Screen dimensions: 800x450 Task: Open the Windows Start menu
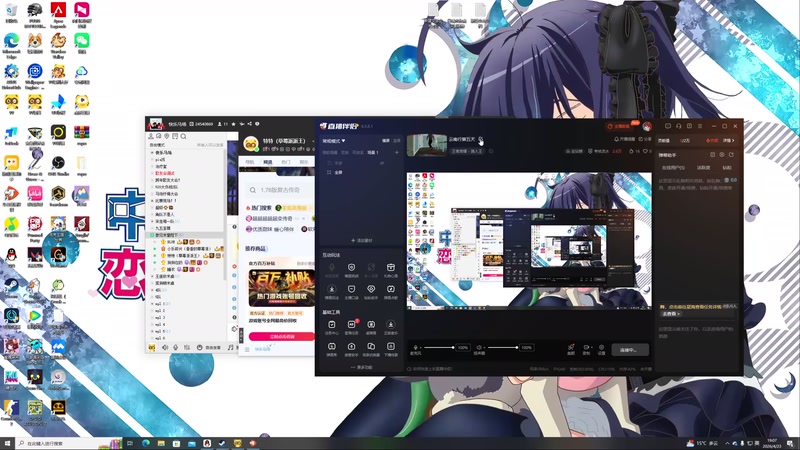pyautogui.click(x=7, y=443)
